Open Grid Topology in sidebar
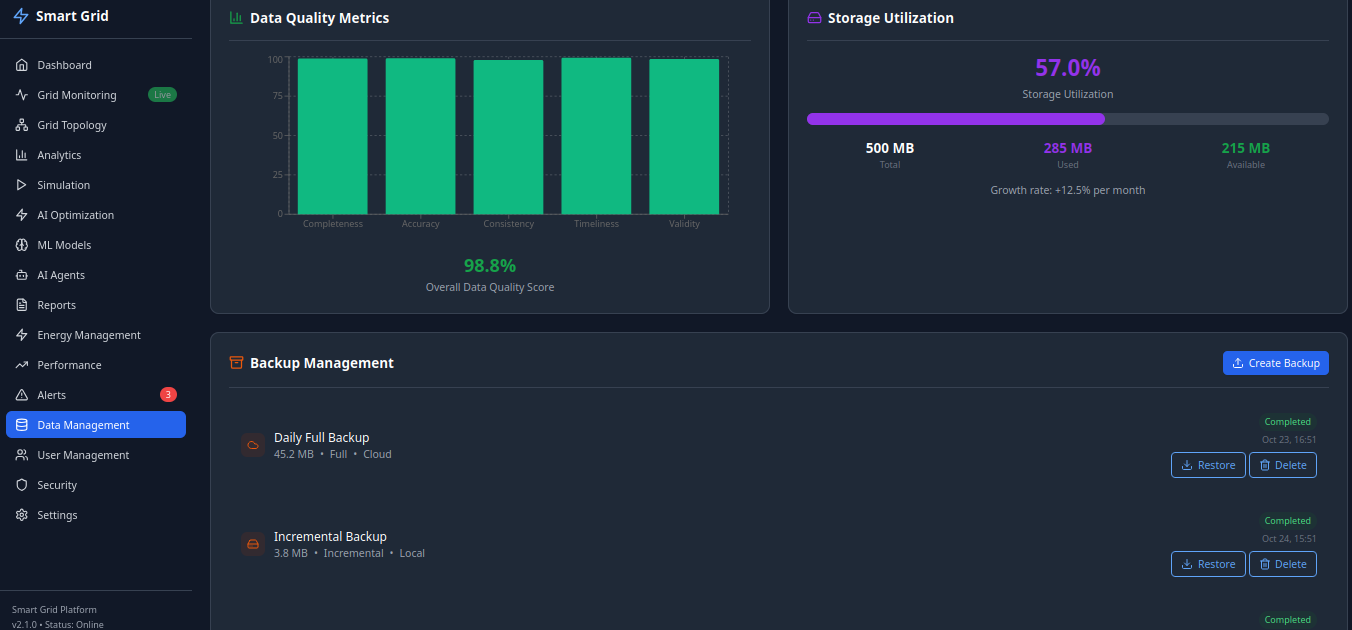This screenshot has height=630, width=1352. pyautogui.click(x=96, y=125)
